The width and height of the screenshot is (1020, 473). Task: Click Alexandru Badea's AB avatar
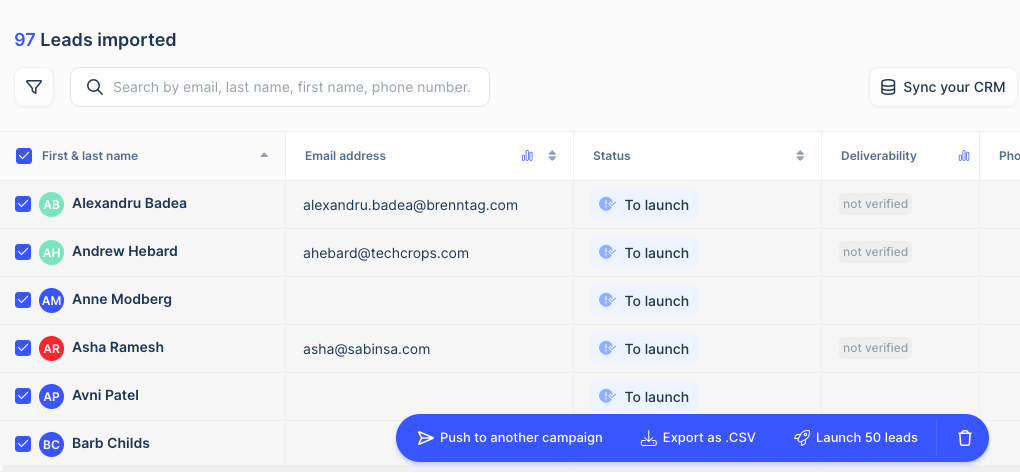click(51, 204)
